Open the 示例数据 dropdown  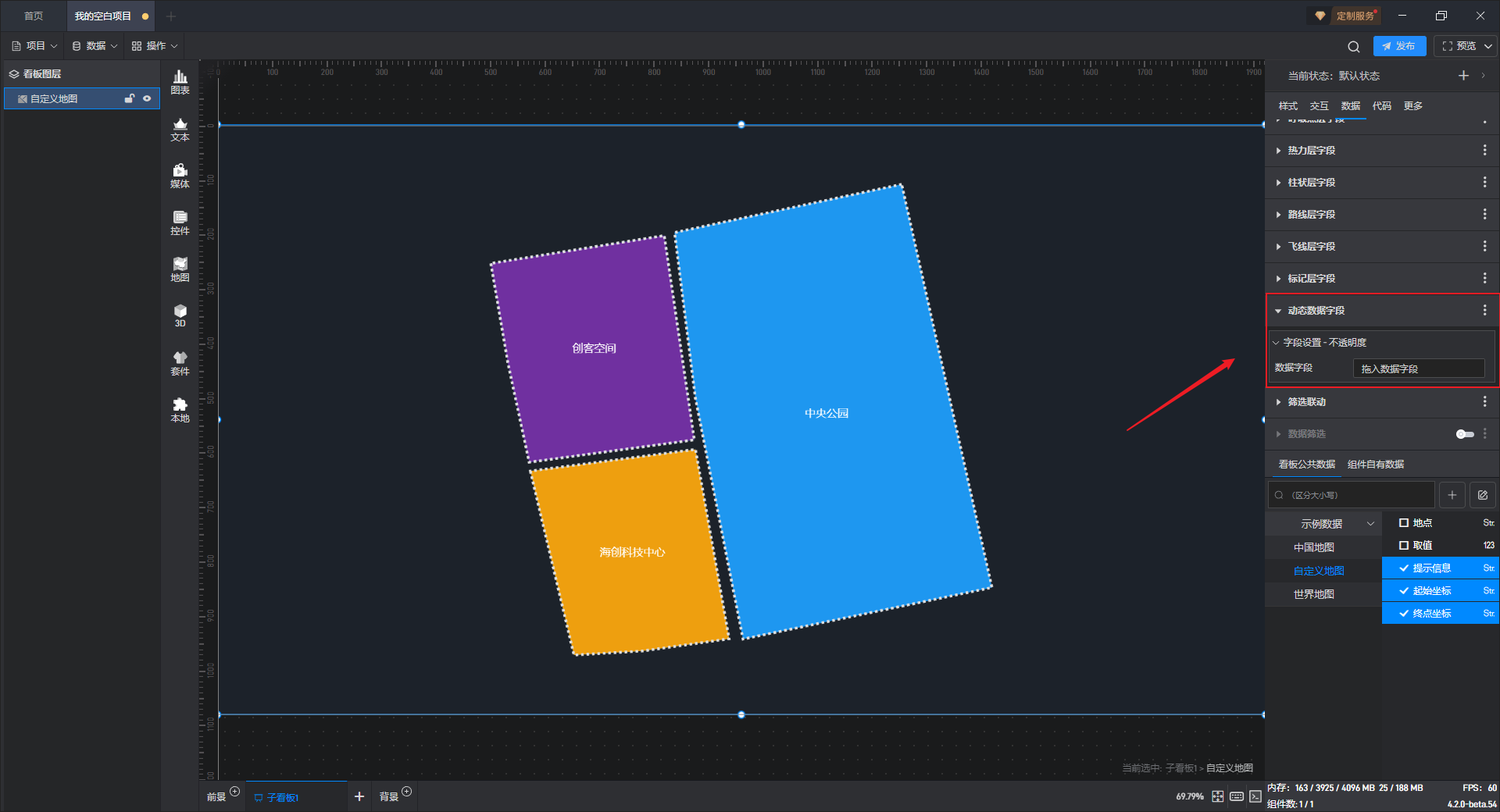pyautogui.click(x=1323, y=524)
